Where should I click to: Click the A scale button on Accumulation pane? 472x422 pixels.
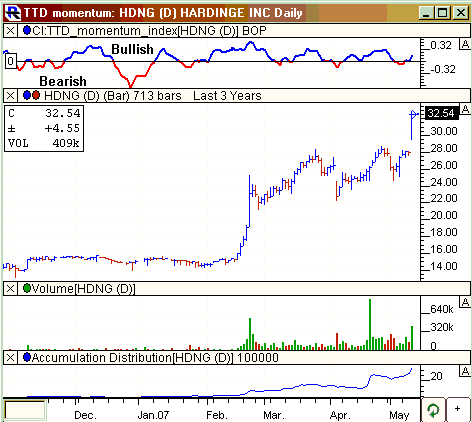465,371
